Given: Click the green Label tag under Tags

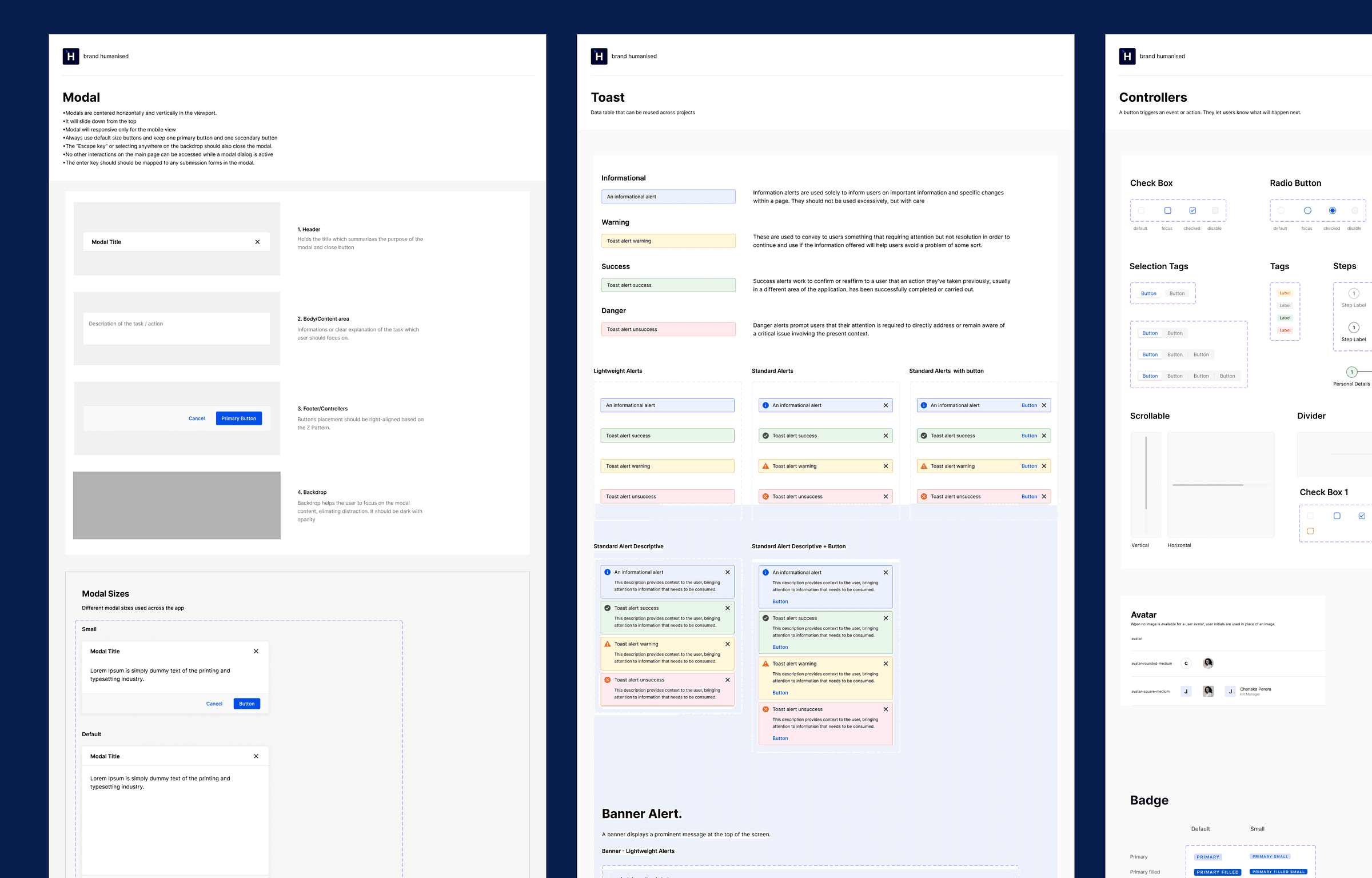Looking at the screenshot, I should 1285,318.
